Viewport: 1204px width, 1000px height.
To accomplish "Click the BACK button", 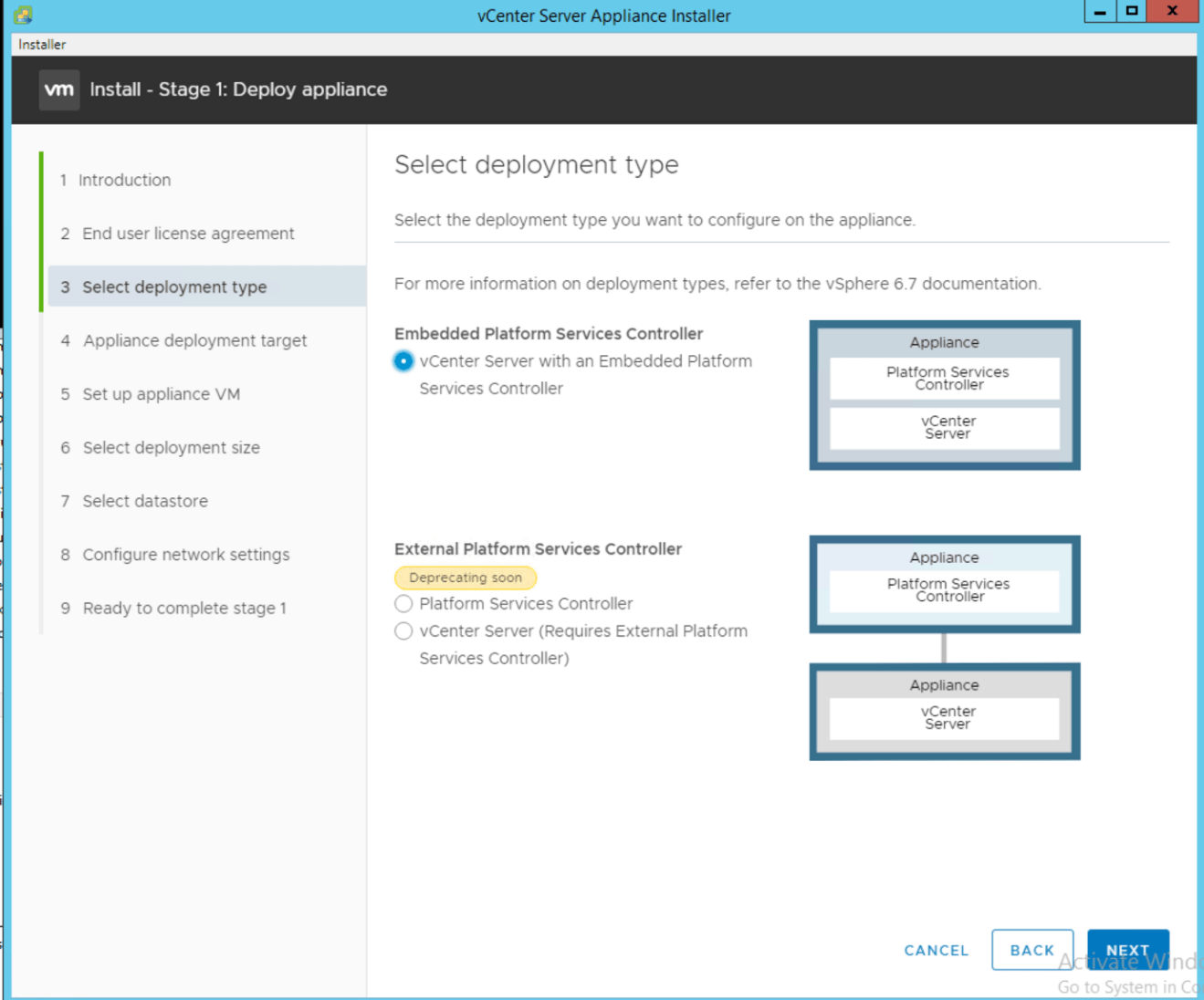I will (x=1032, y=950).
